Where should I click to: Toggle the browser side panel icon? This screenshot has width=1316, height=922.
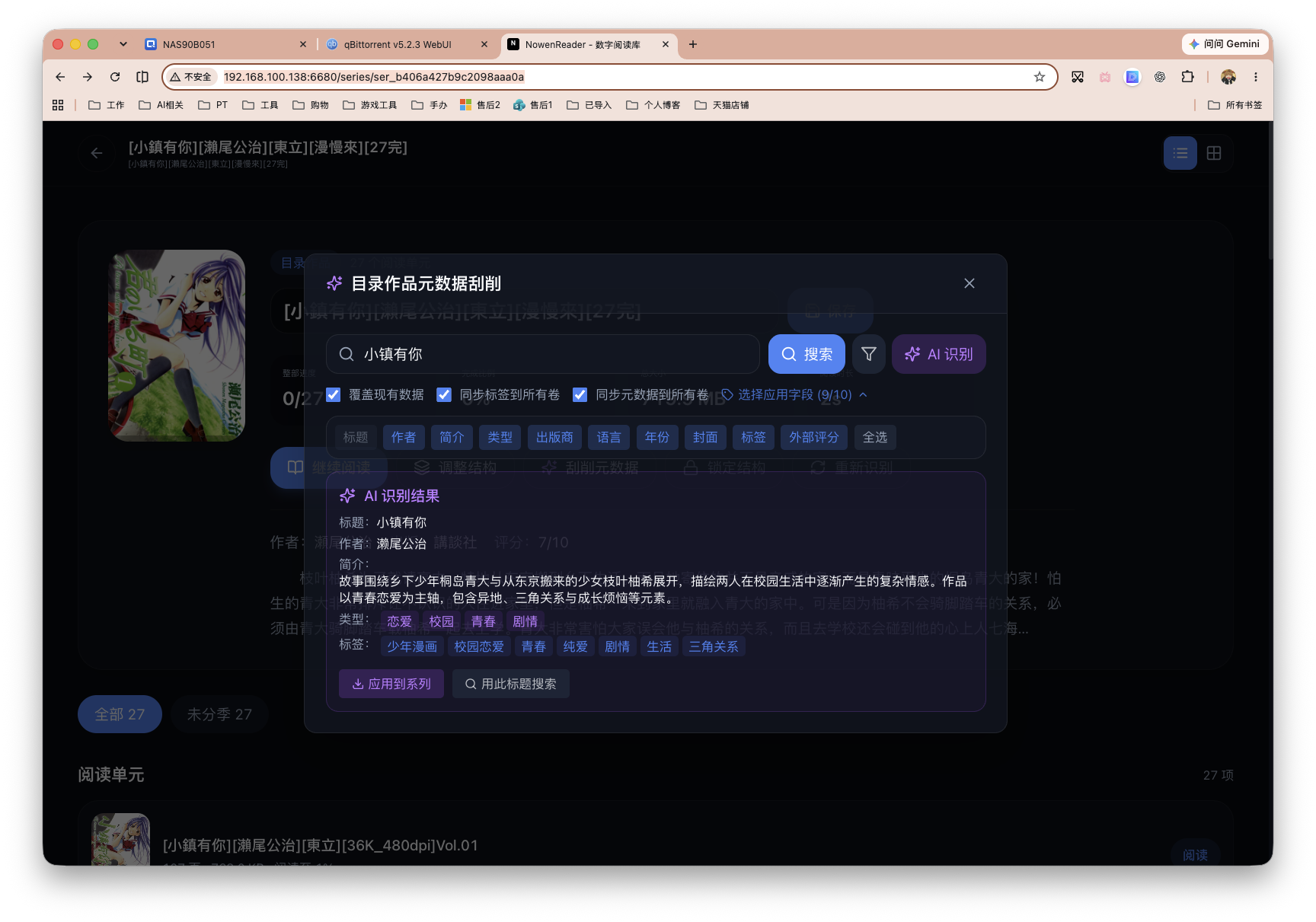pyautogui.click(x=142, y=77)
